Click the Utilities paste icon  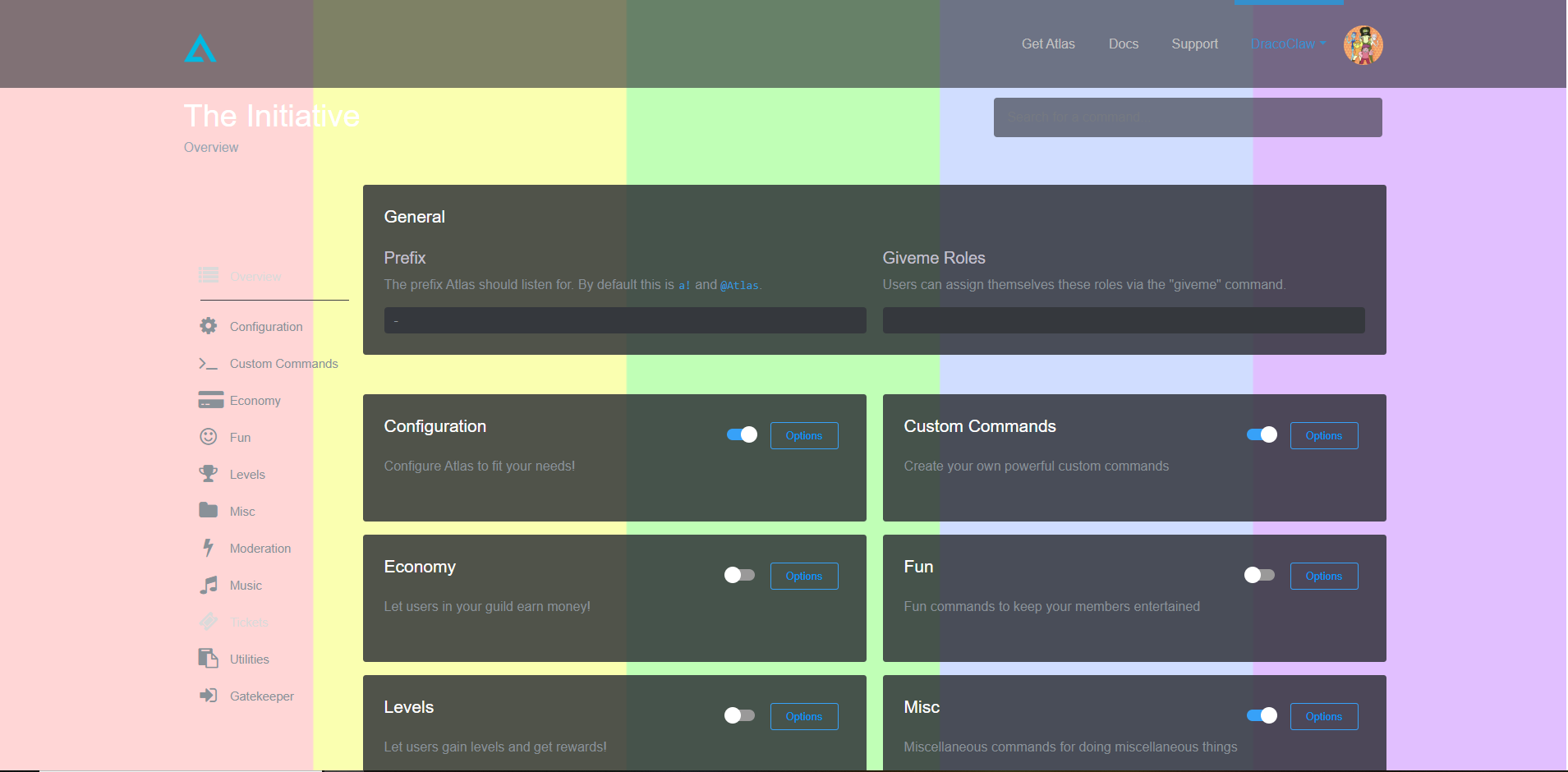click(209, 659)
